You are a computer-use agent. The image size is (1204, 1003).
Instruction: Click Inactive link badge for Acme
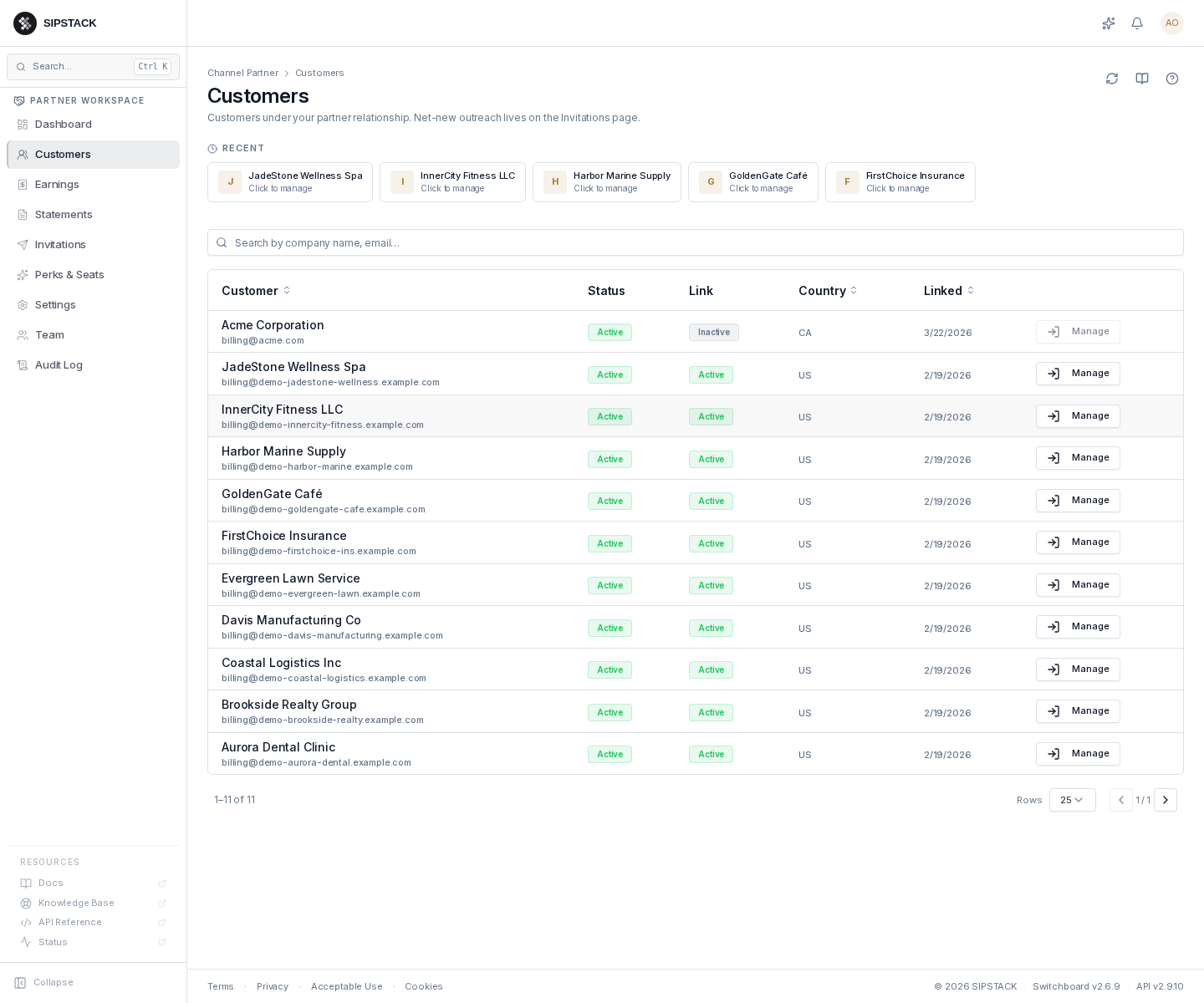pyautogui.click(x=714, y=332)
